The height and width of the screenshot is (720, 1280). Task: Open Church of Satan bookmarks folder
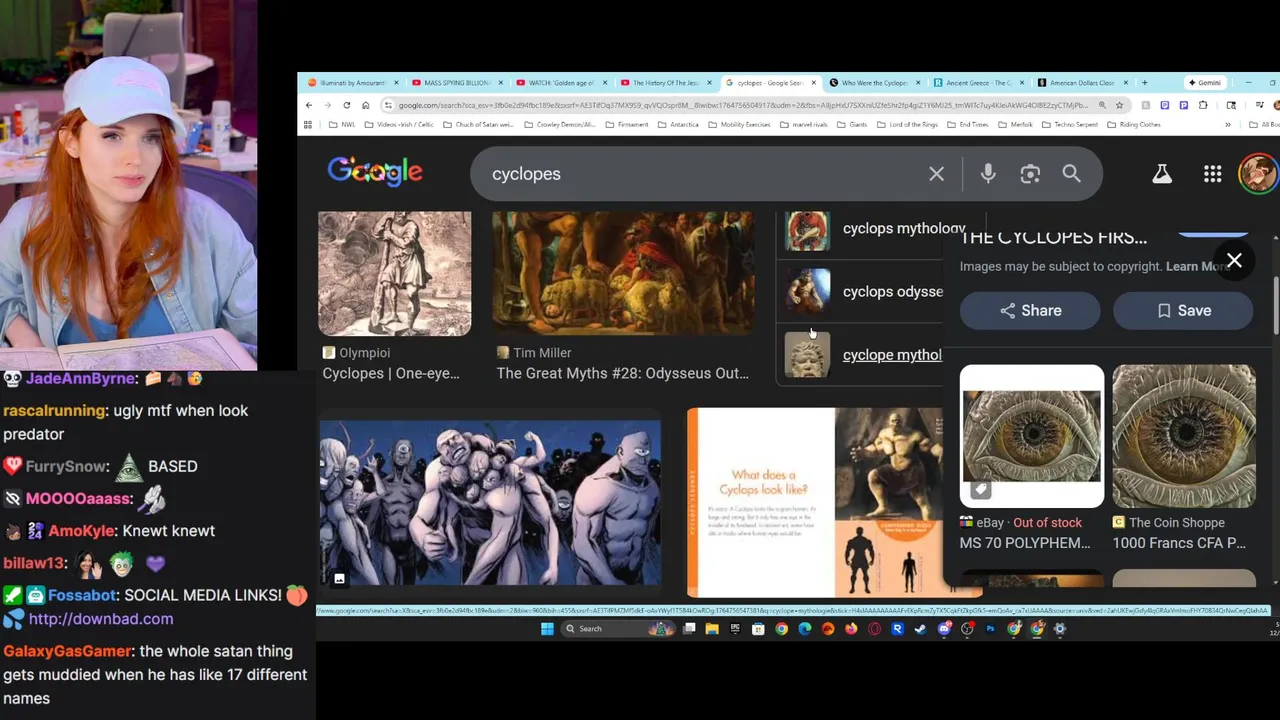point(478,125)
